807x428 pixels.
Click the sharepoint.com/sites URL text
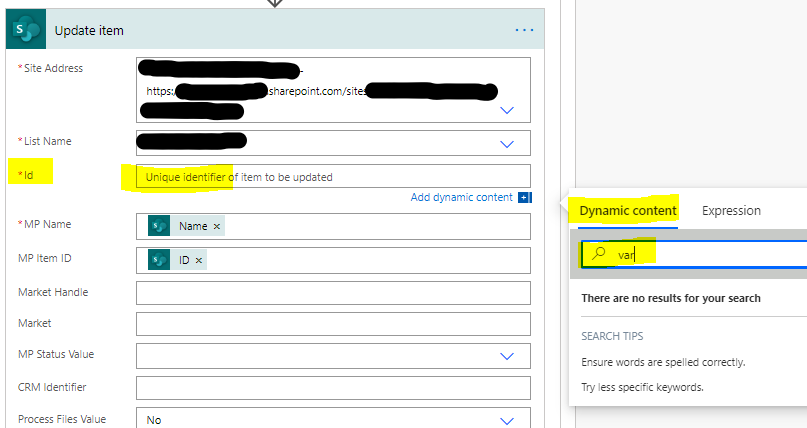point(318,92)
